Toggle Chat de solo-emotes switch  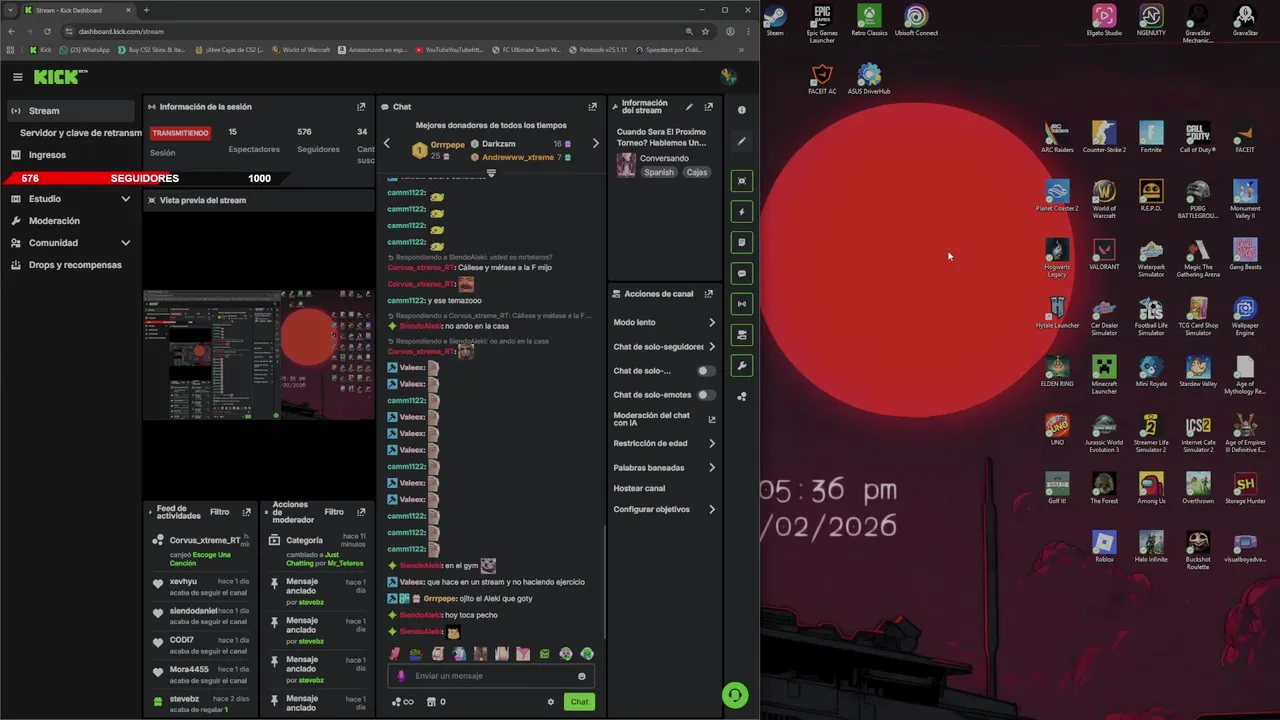[706, 395]
